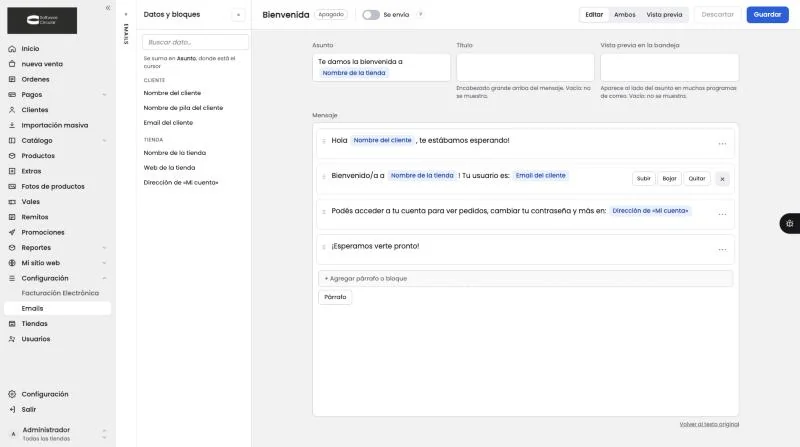Click the Mi sitio web globe icon
Screen dimensions: 800x447
click(12, 263)
